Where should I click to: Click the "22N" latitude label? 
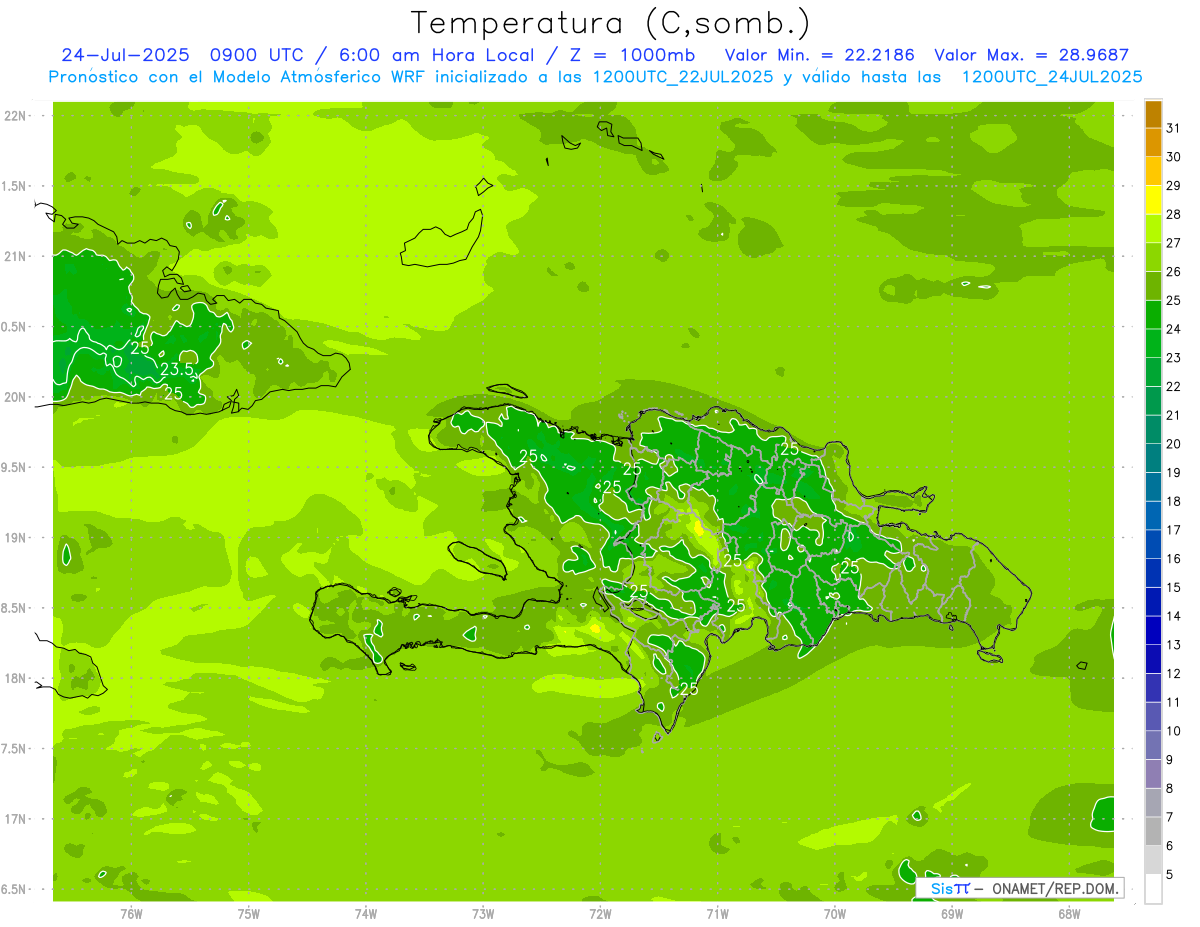tap(15, 116)
